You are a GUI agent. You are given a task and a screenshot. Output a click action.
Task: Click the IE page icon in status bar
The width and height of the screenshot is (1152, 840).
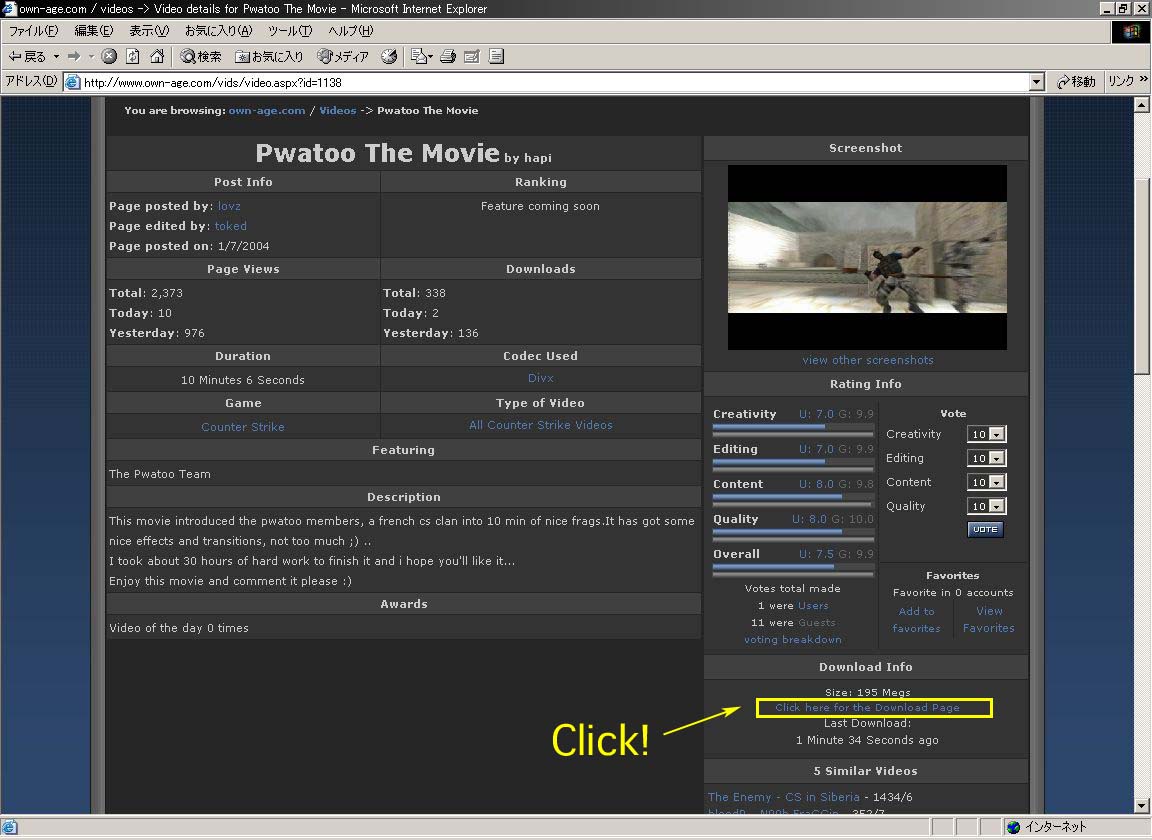[x=10, y=827]
